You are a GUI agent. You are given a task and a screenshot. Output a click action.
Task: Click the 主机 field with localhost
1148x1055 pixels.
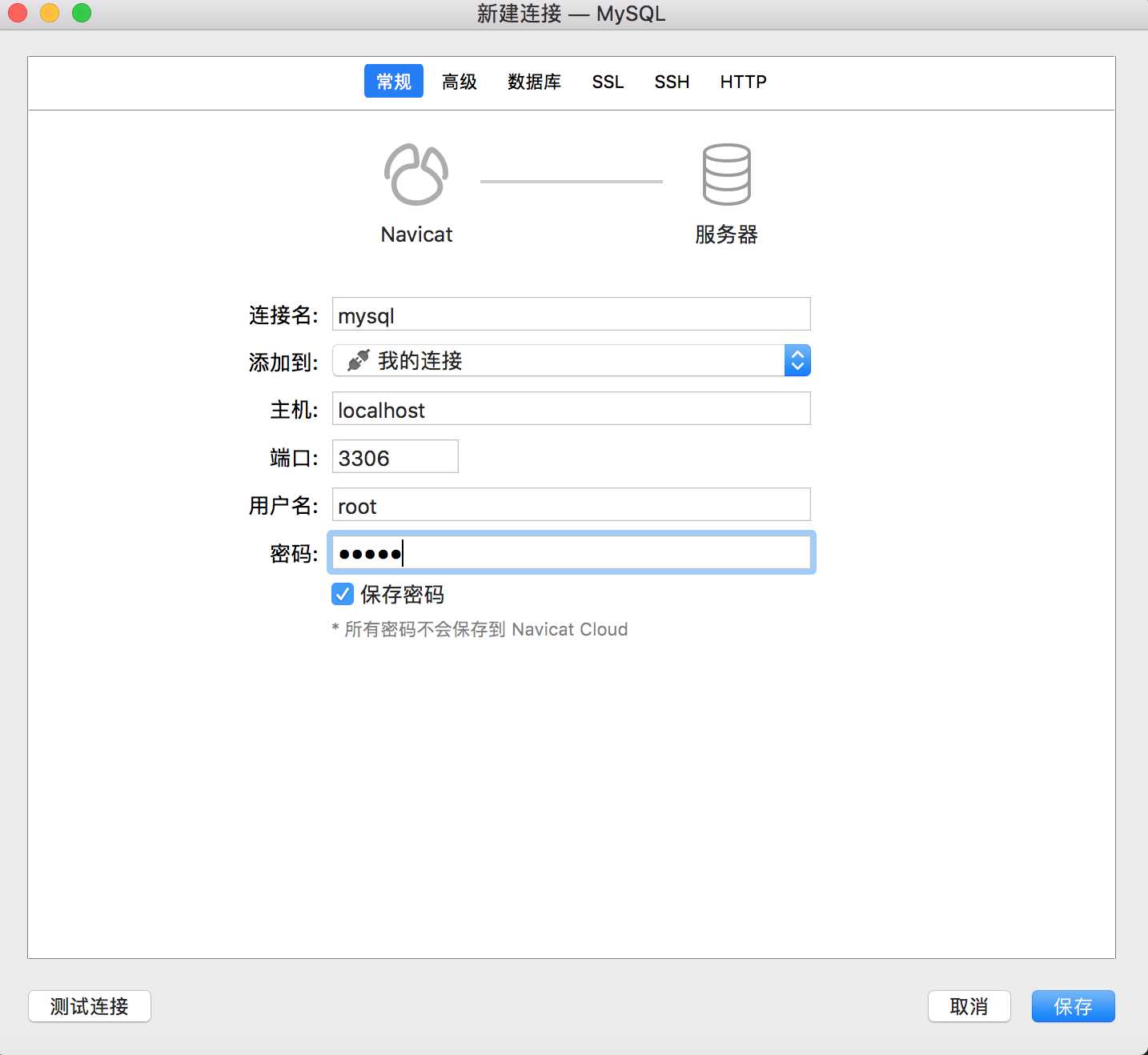pyautogui.click(x=572, y=408)
